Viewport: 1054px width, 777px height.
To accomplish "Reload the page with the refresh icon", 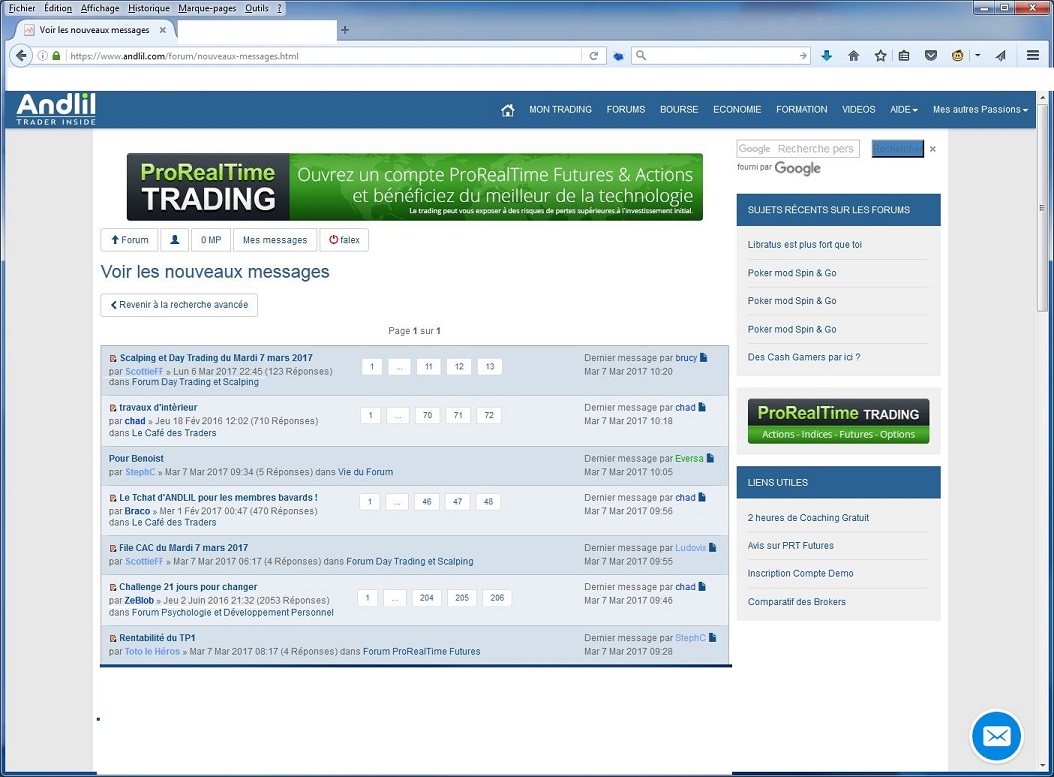I will 594,56.
